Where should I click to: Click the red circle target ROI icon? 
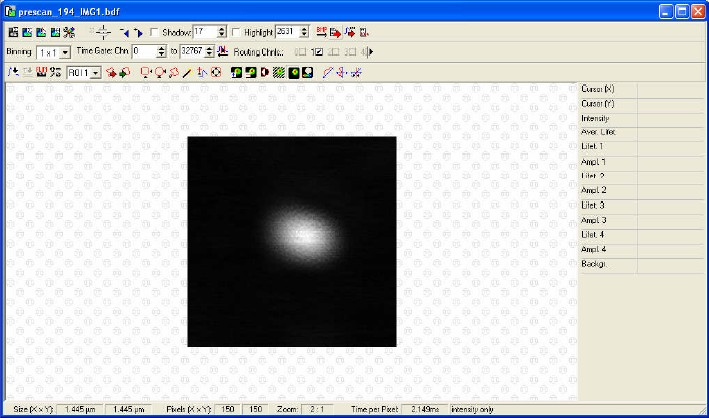[216, 72]
